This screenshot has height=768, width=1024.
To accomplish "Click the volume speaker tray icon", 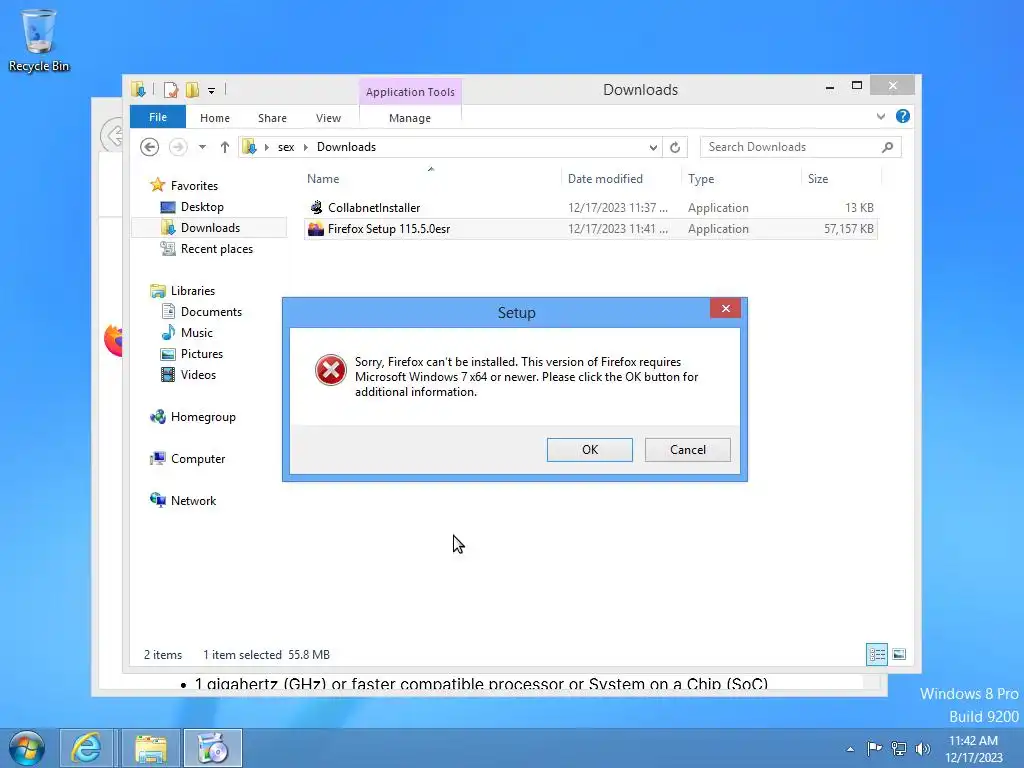I will [x=922, y=748].
